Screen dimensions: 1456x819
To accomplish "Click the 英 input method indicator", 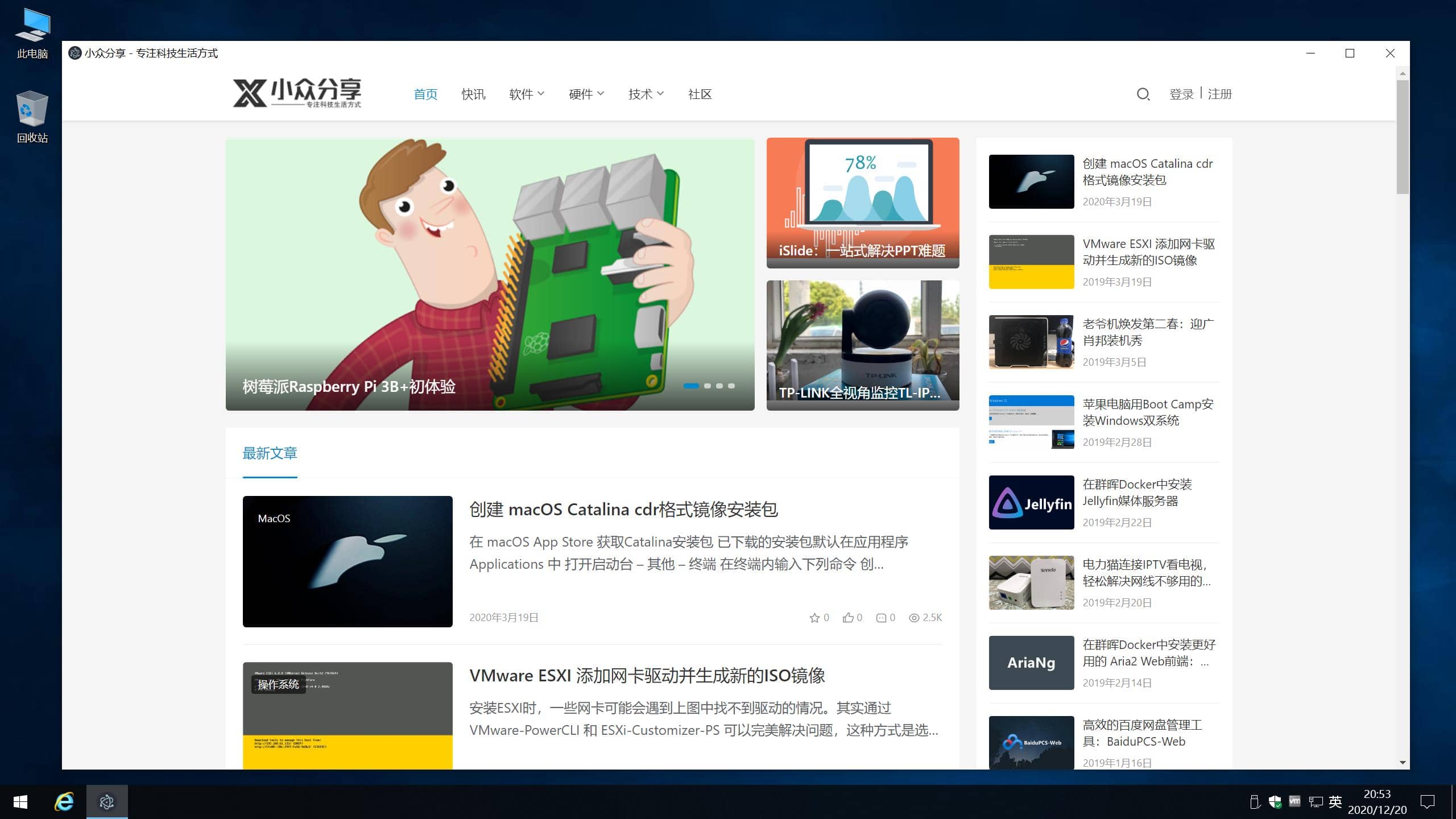I will point(1335,802).
